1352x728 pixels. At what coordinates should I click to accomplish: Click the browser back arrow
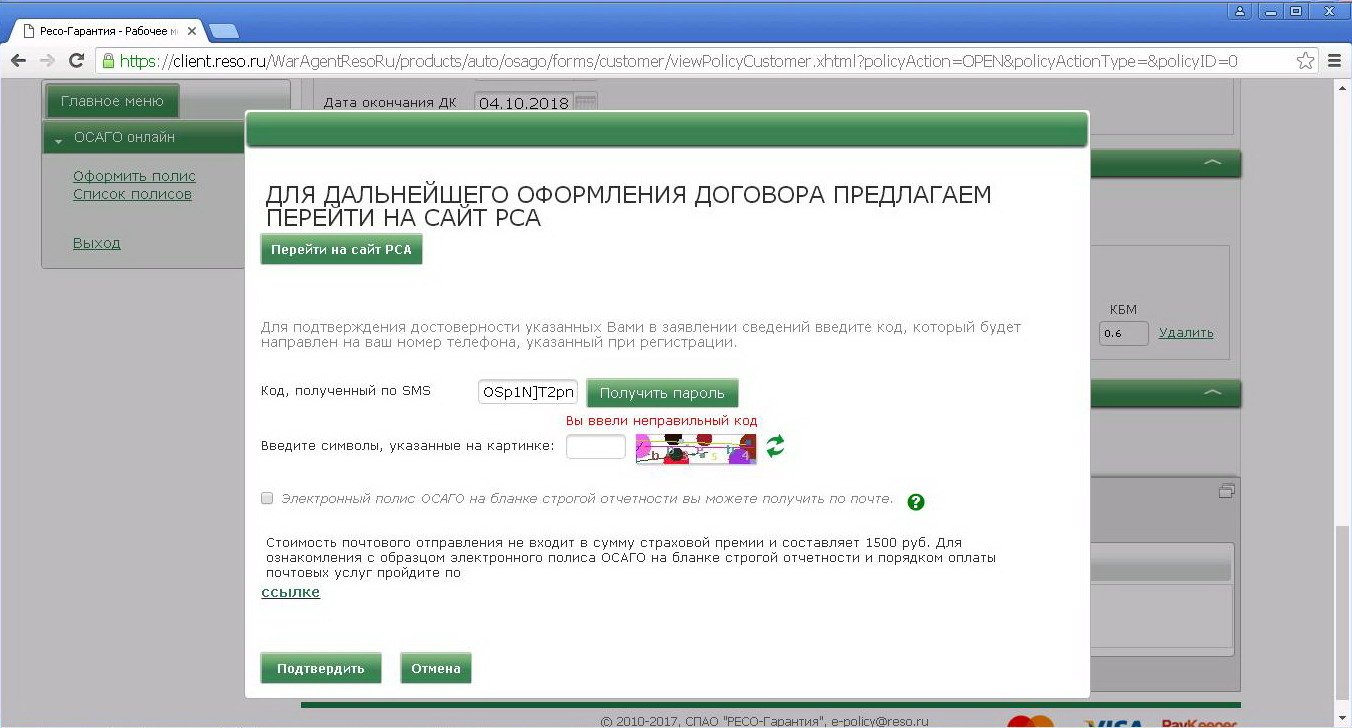[18, 61]
